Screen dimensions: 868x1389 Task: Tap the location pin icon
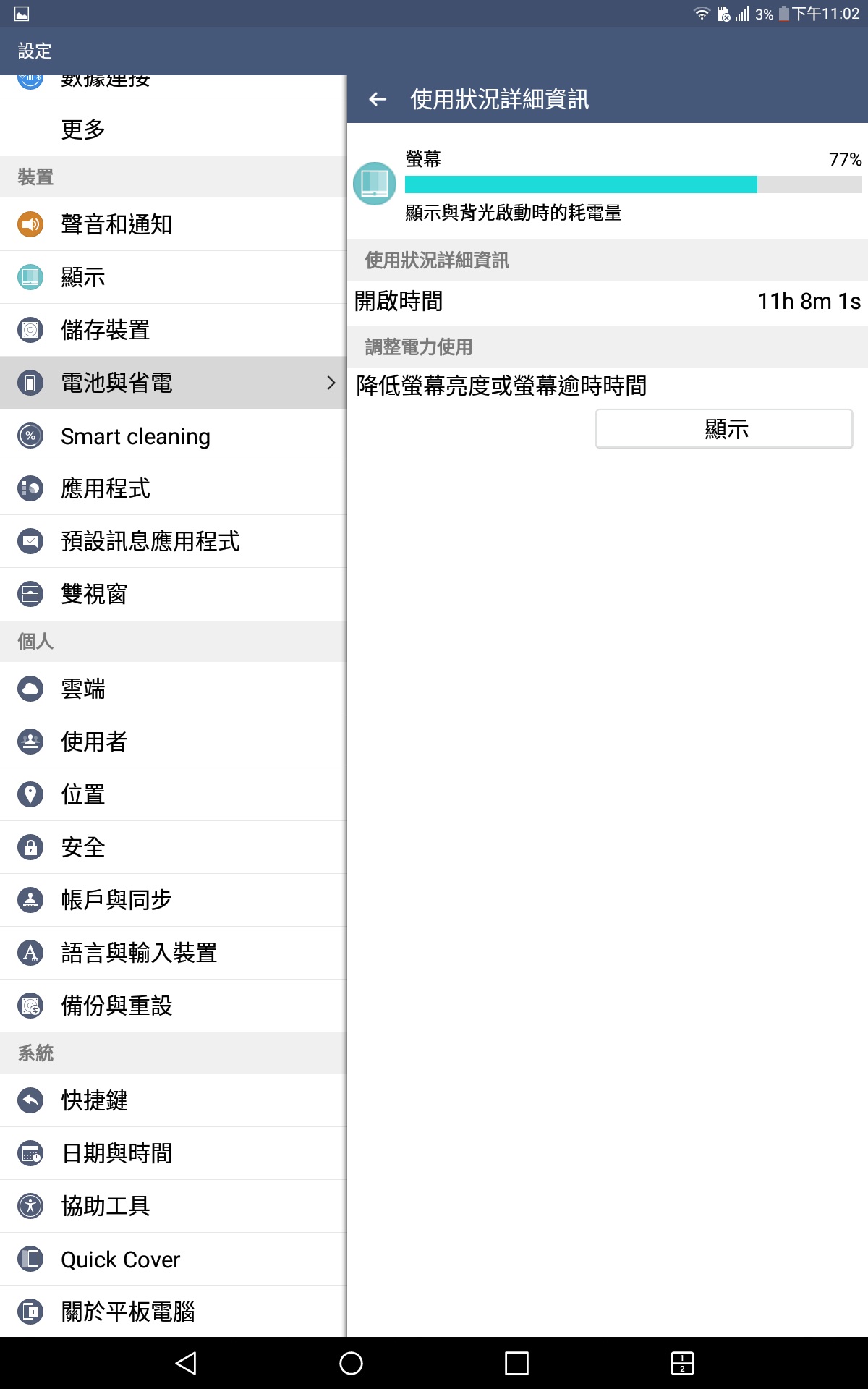click(30, 794)
